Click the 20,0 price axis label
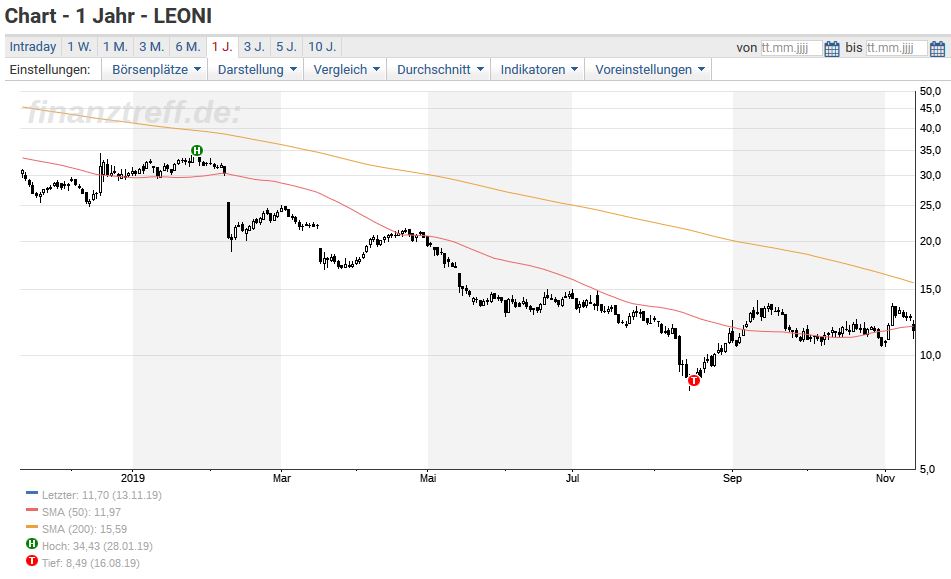Screen dimensions: 951x579 [x=930, y=241]
